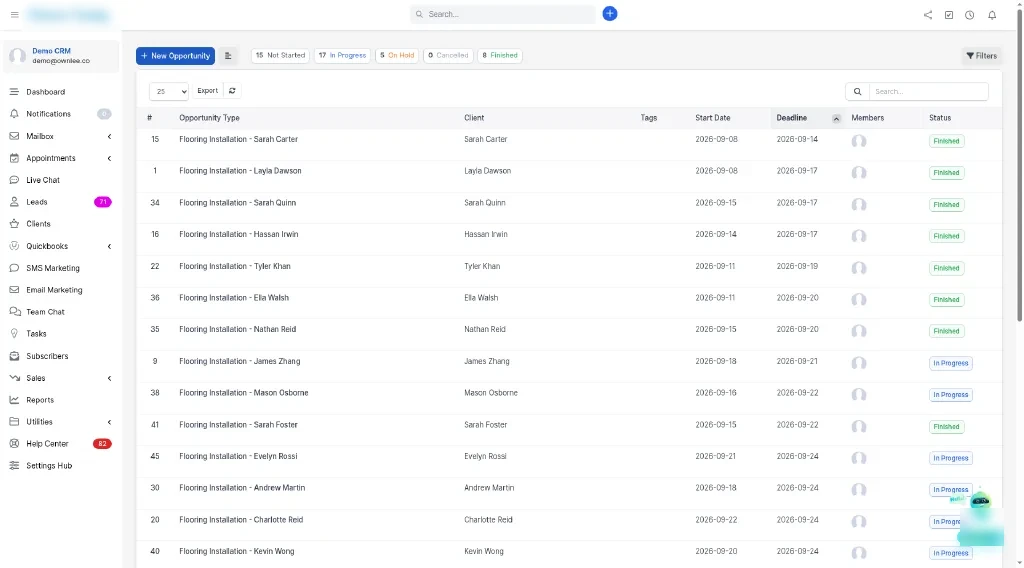The height and width of the screenshot is (568, 1024).
Task: Click member avatar in Tyler Khan row
Action: tap(859, 268)
